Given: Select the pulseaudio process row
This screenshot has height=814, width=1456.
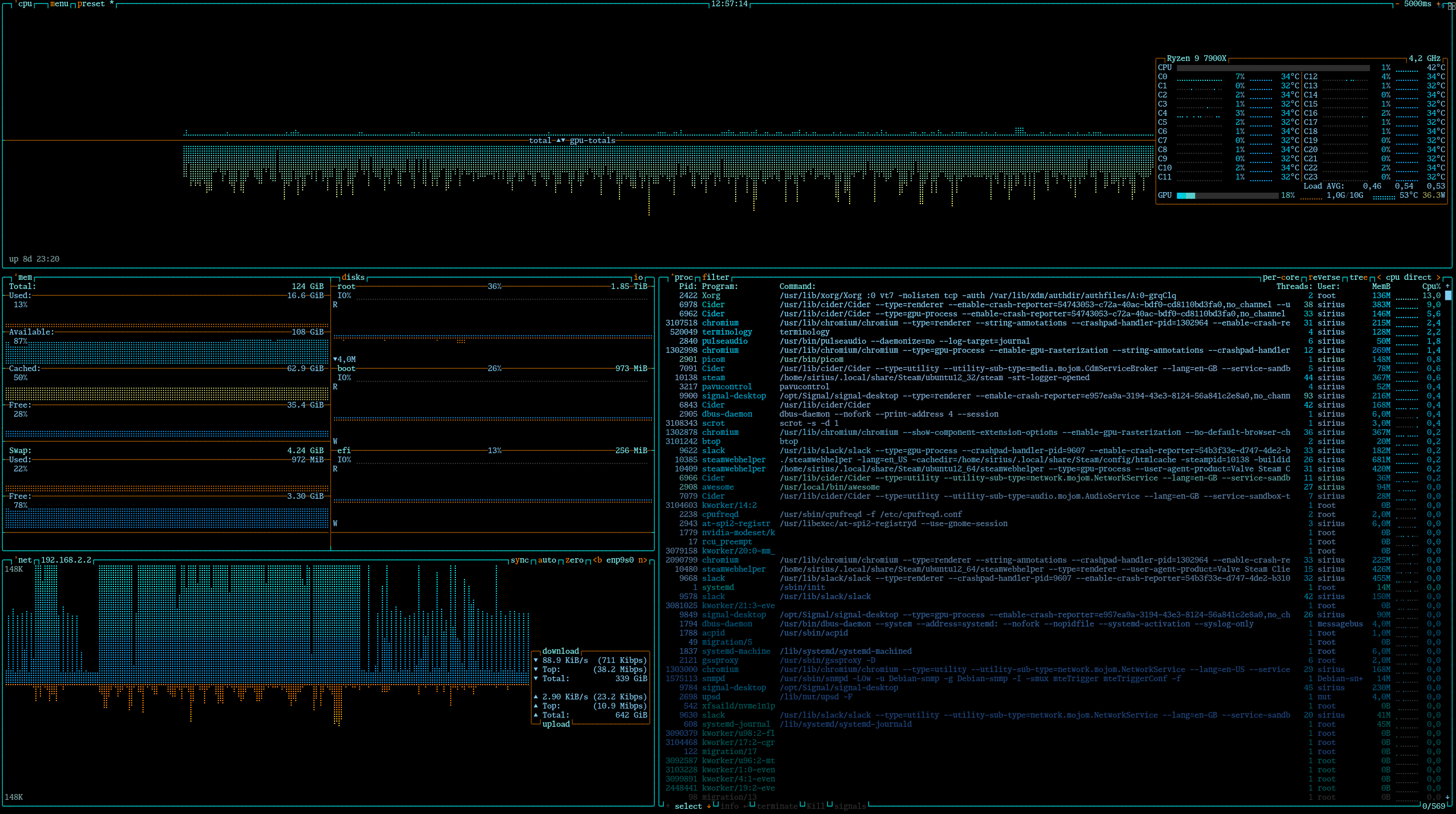Looking at the screenshot, I should (1053, 341).
